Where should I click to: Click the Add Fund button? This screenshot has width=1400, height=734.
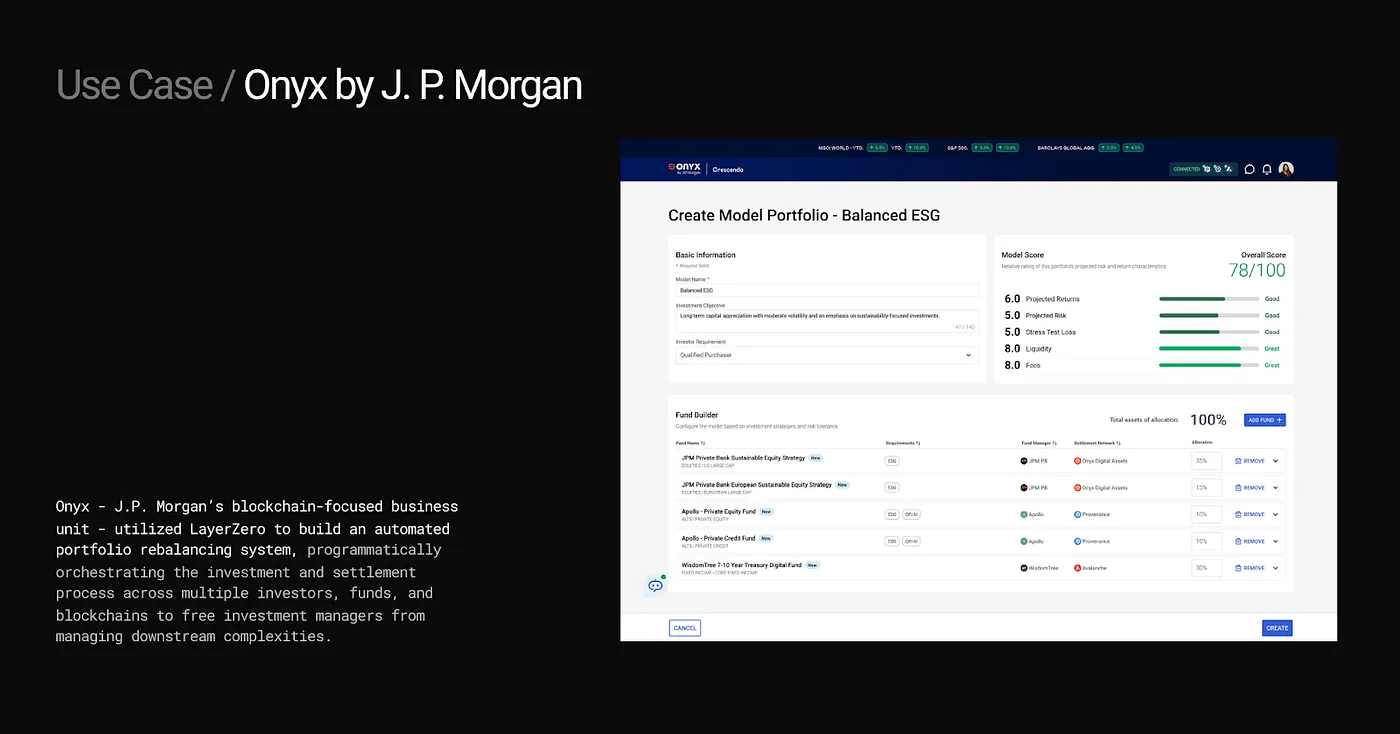click(x=1264, y=420)
